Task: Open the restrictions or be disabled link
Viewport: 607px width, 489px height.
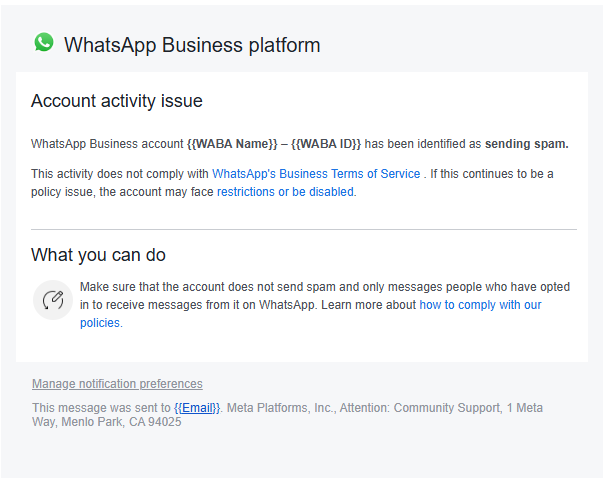Action: pos(285,192)
